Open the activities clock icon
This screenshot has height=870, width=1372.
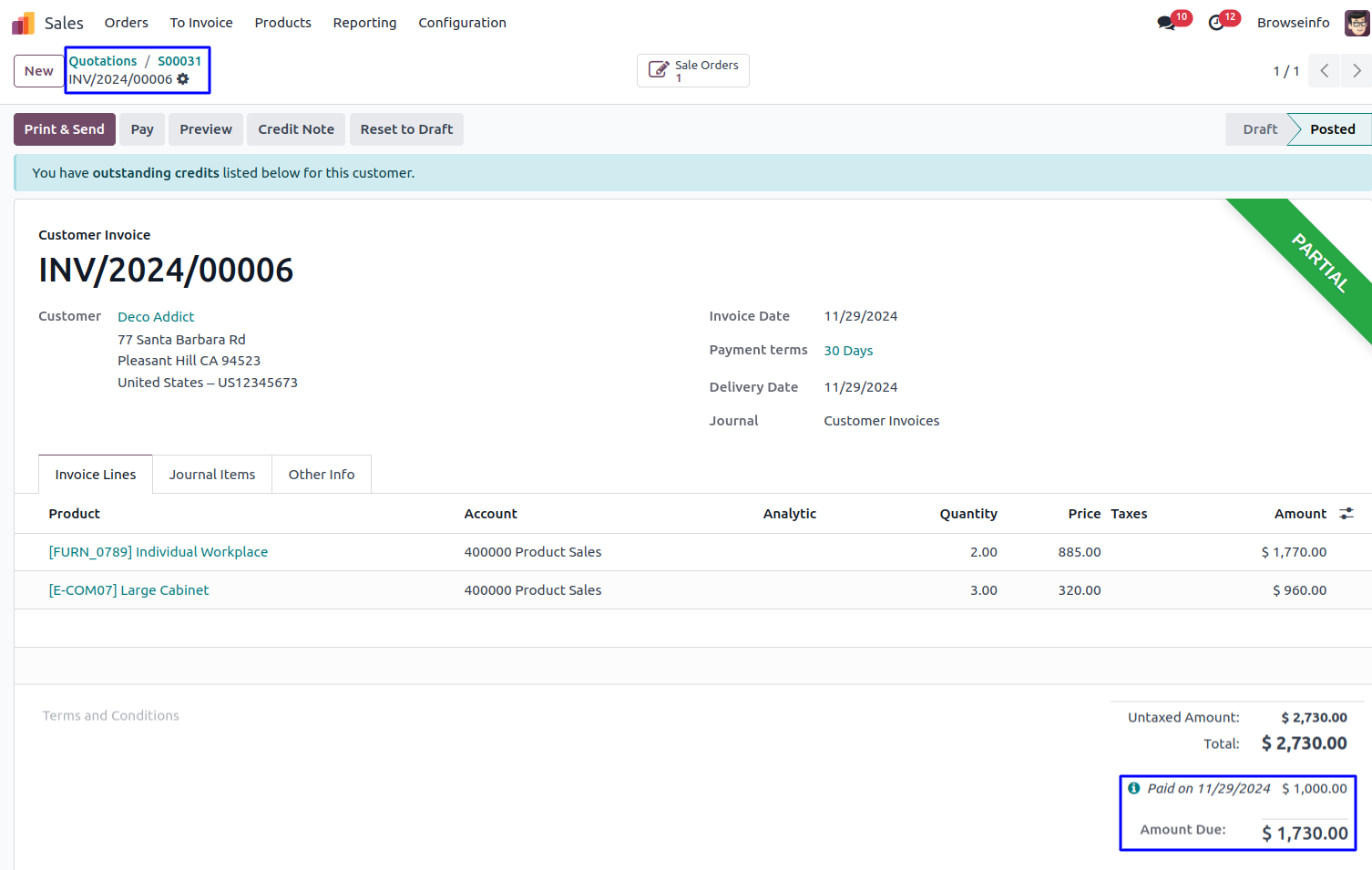(1216, 23)
